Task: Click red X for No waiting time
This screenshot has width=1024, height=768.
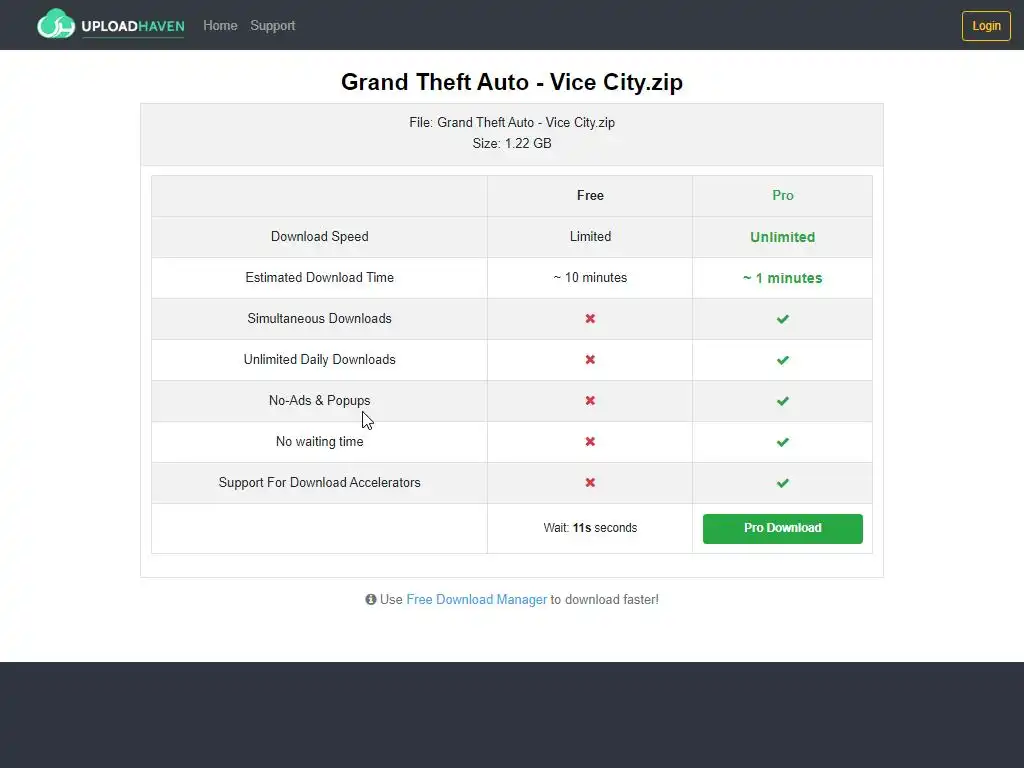Action: tap(590, 442)
